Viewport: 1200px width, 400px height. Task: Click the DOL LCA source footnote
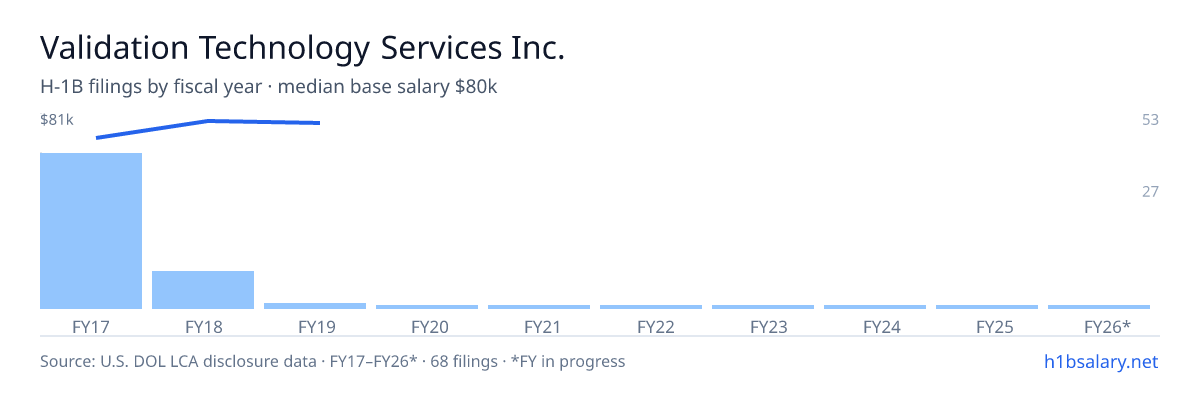click(x=332, y=361)
